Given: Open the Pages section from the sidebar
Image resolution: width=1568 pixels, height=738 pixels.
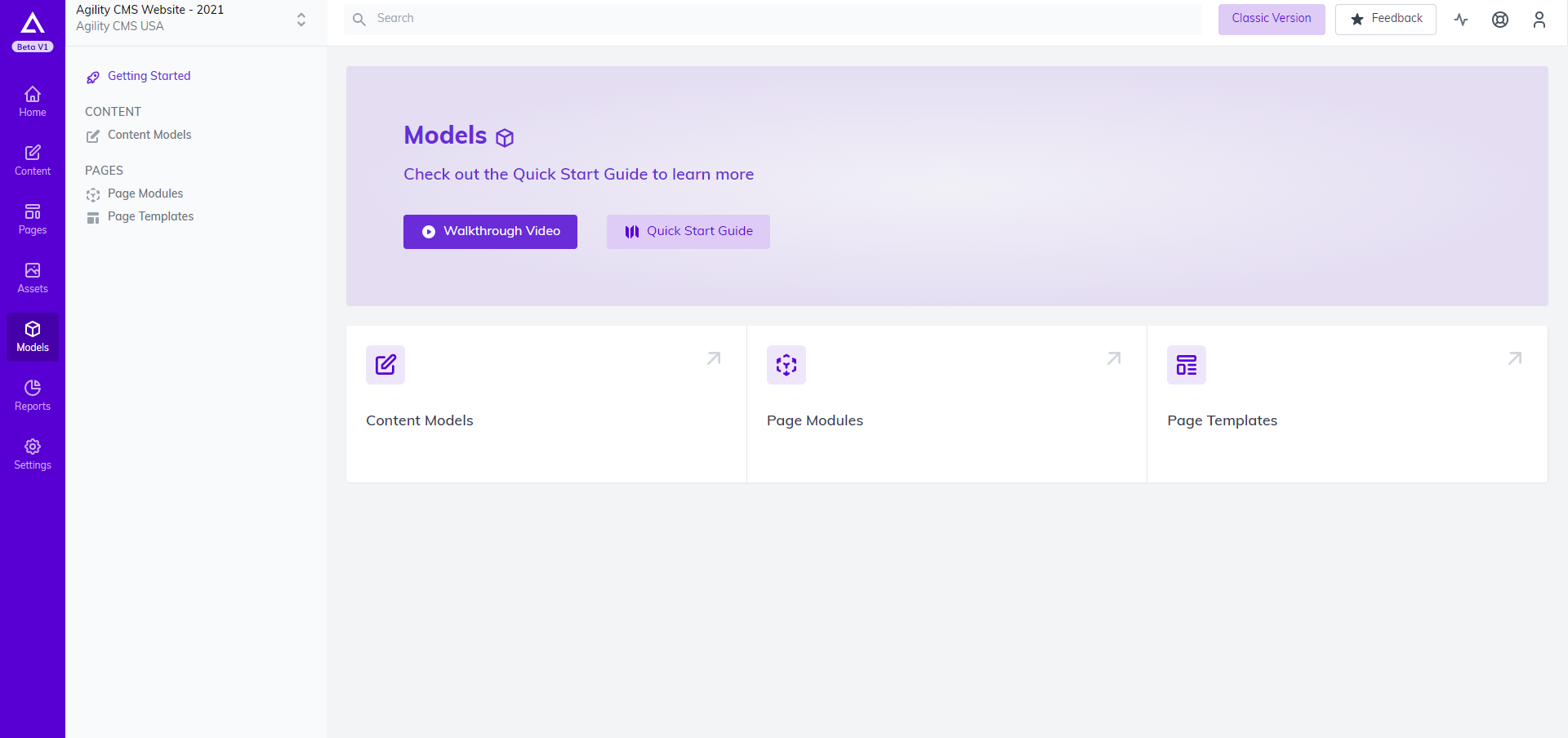Looking at the screenshot, I should (33, 218).
